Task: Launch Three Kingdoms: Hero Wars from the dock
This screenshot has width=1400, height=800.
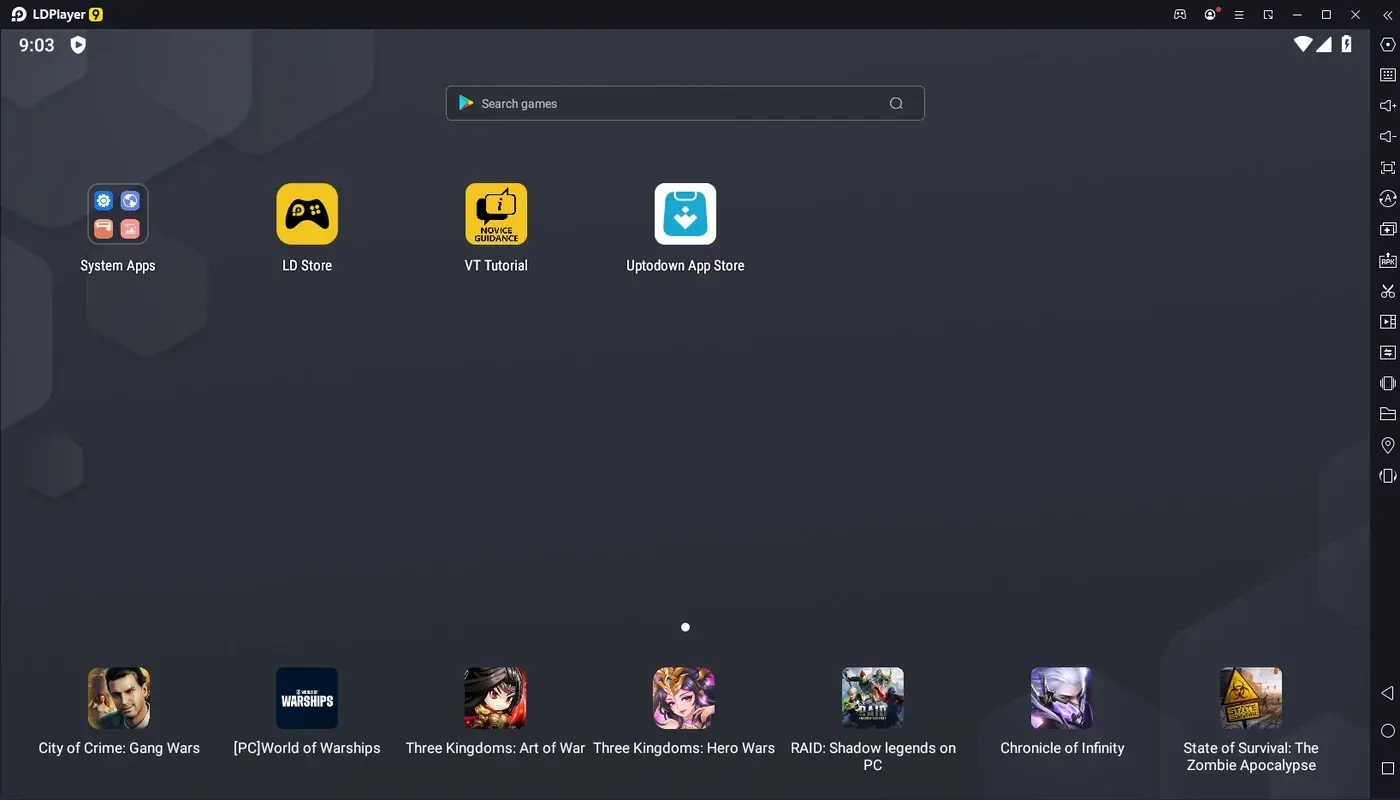Action: [684, 697]
